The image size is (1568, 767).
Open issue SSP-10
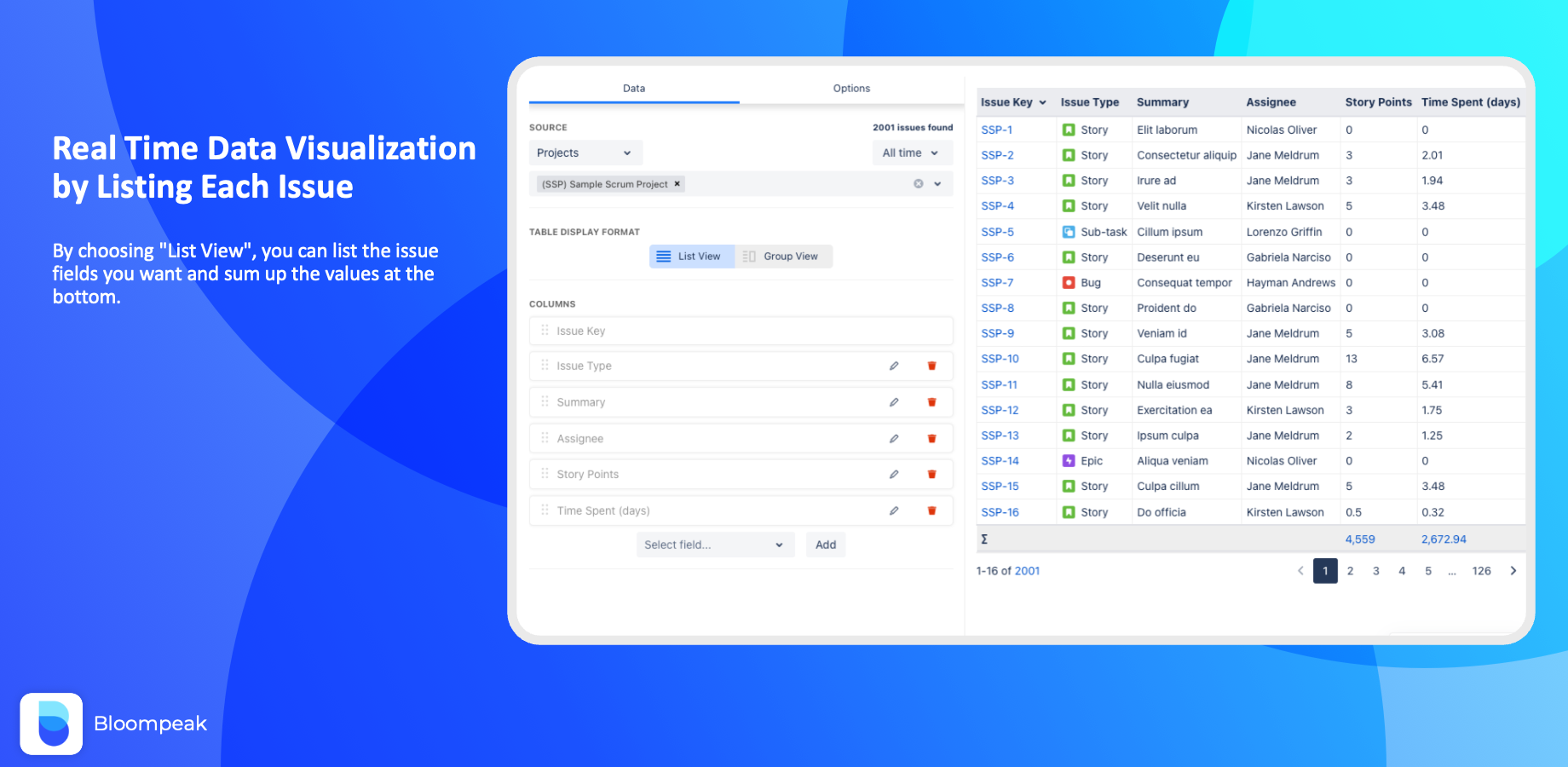click(x=1000, y=359)
